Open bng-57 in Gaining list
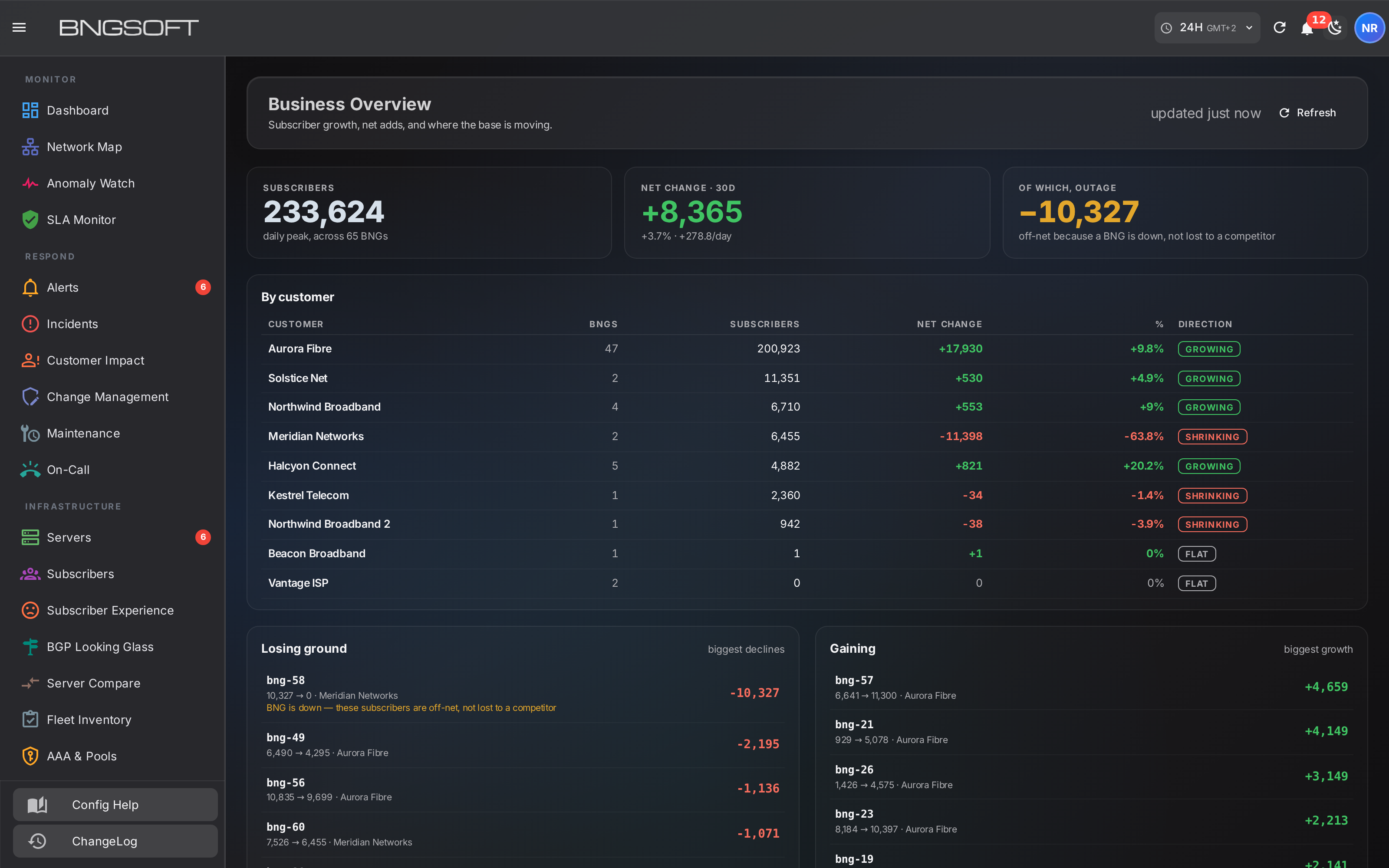Image resolution: width=1389 pixels, height=868 pixels. (1091, 687)
